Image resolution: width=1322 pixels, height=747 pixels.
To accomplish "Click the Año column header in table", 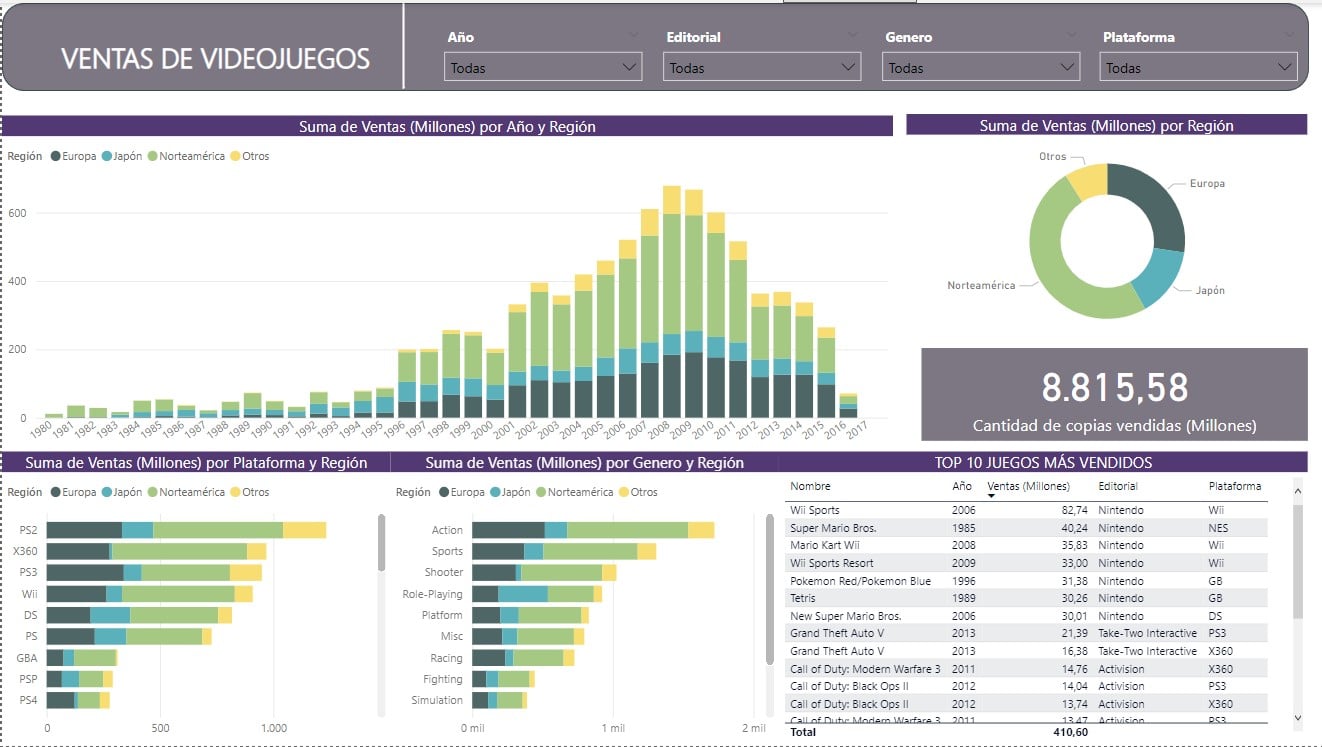I will tap(961, 487).
